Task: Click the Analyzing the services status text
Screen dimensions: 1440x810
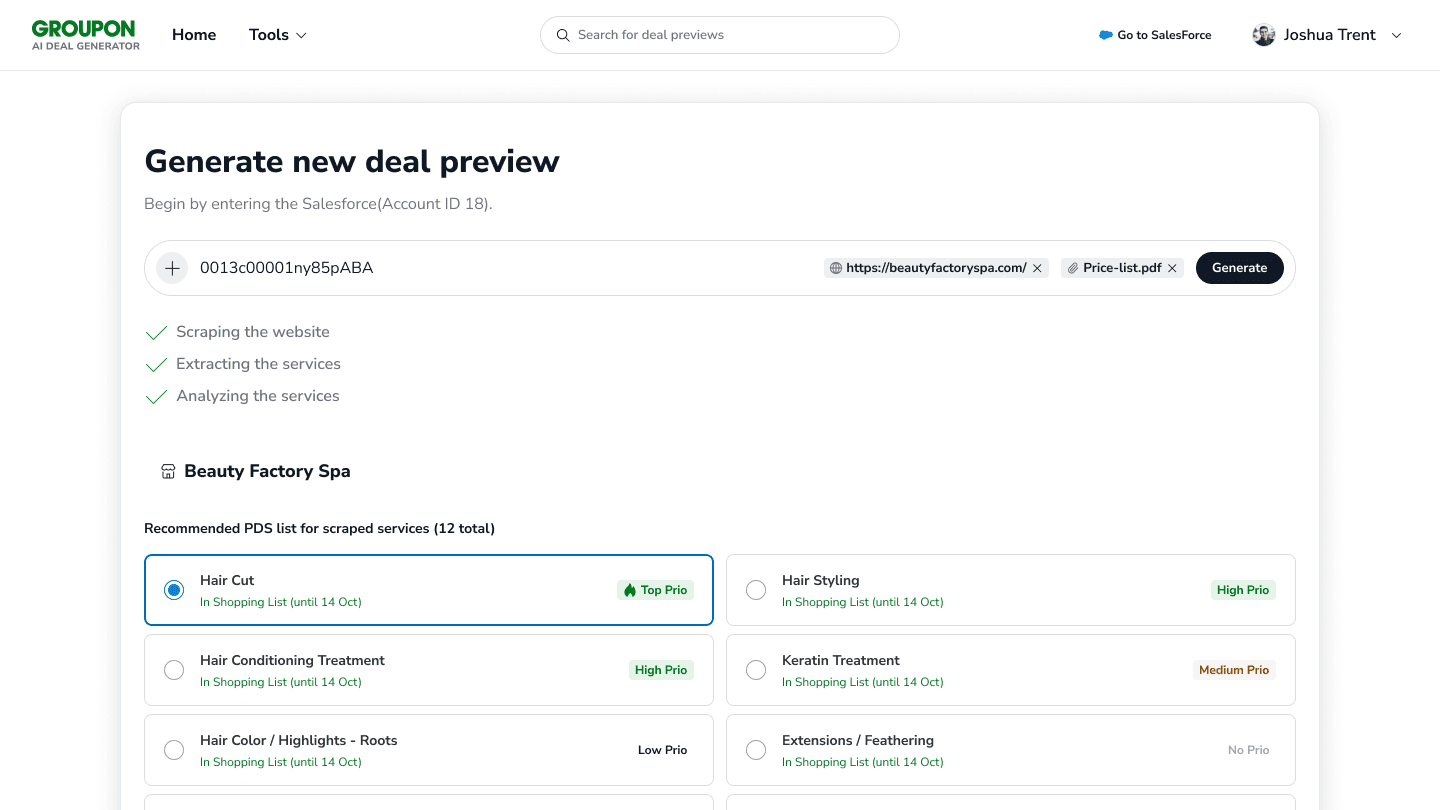Action: click(x=258, y=396)
